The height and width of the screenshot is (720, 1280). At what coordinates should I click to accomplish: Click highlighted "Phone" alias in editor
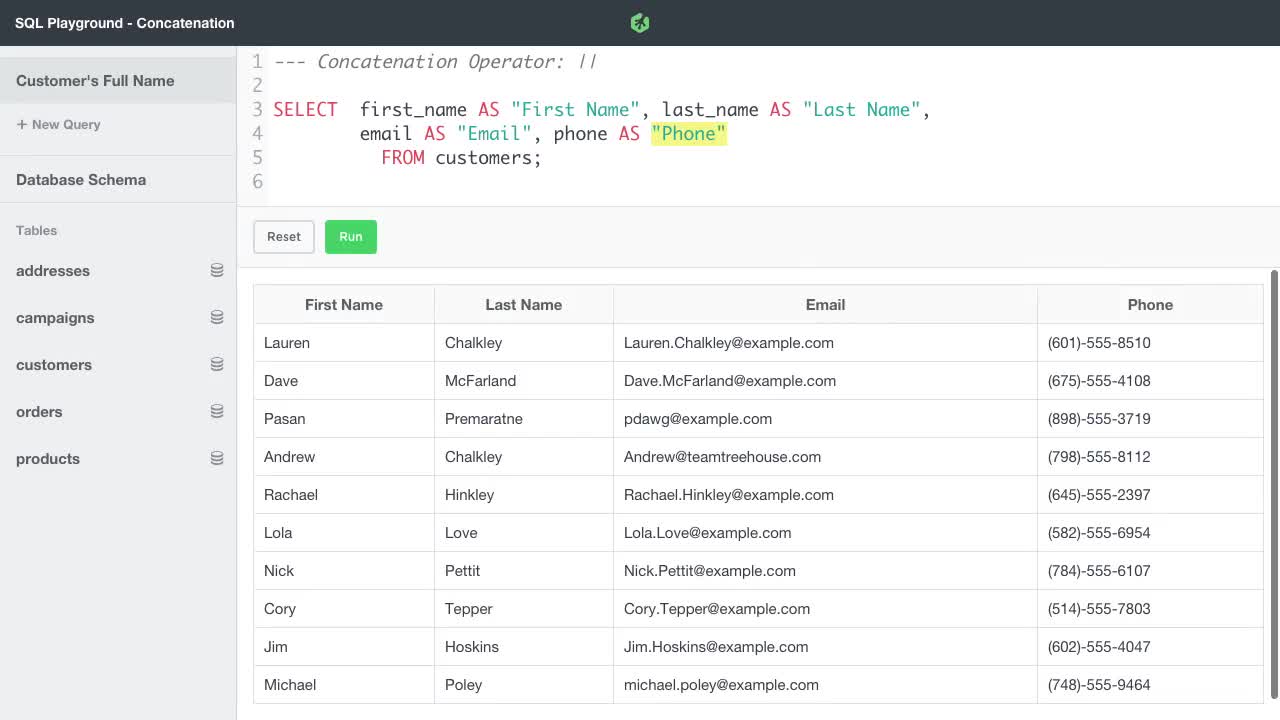688,134
